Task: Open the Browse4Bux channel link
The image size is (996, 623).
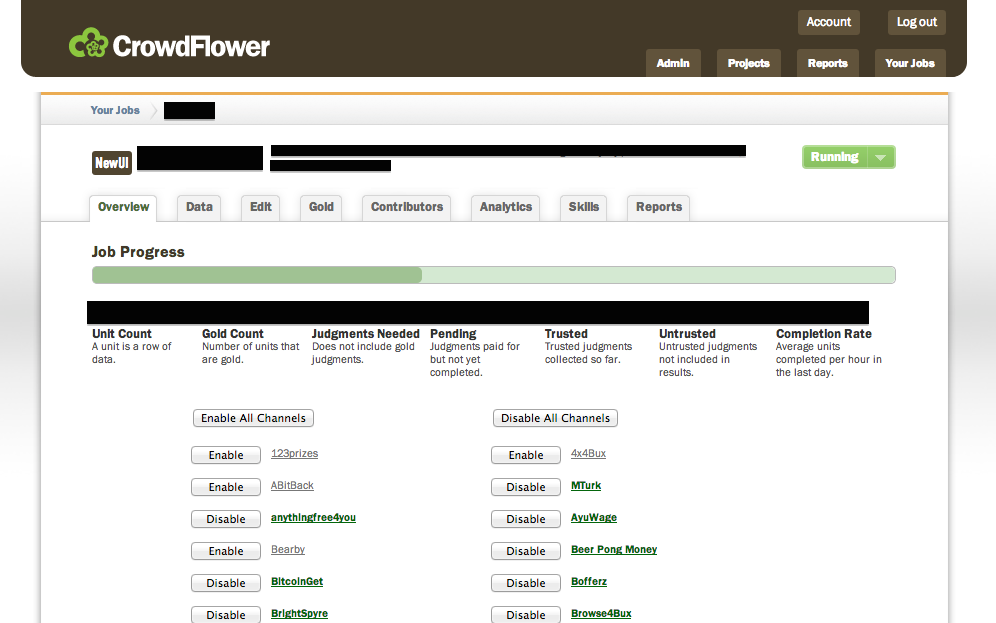Action: (x=601, y=613)
